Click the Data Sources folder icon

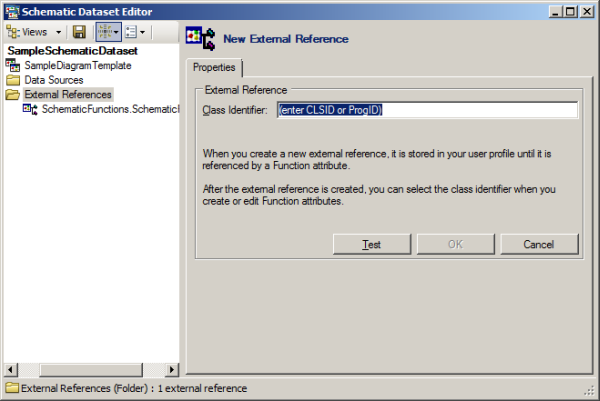point(13,80)
